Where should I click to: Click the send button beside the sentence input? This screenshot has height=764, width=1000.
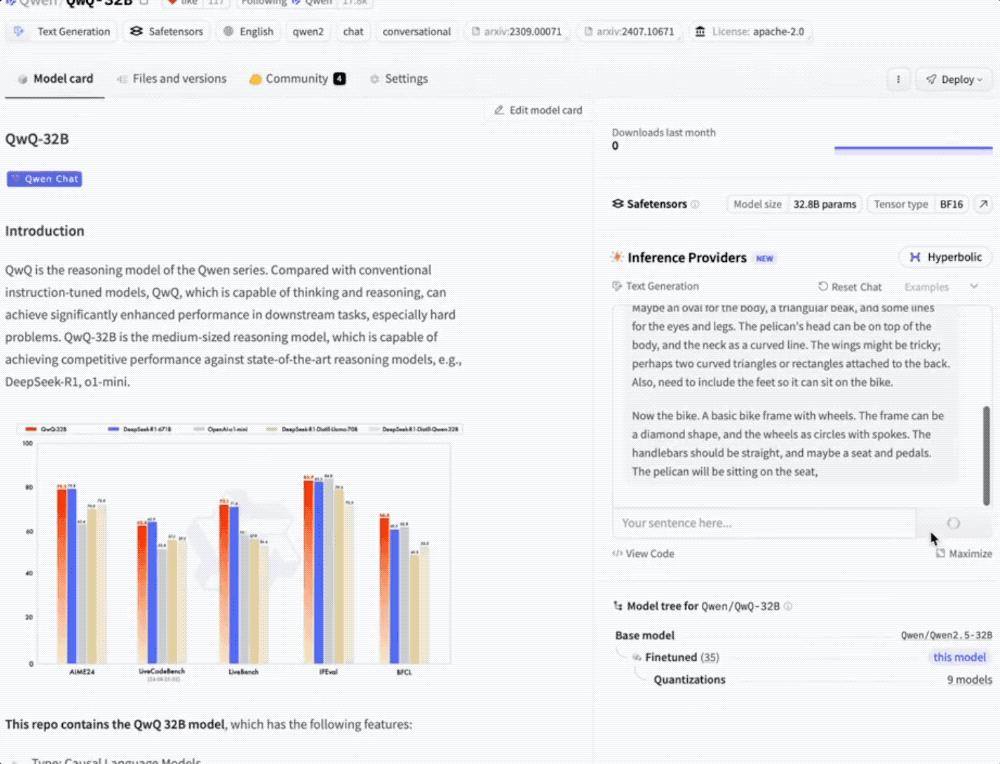tap(953, 523)
